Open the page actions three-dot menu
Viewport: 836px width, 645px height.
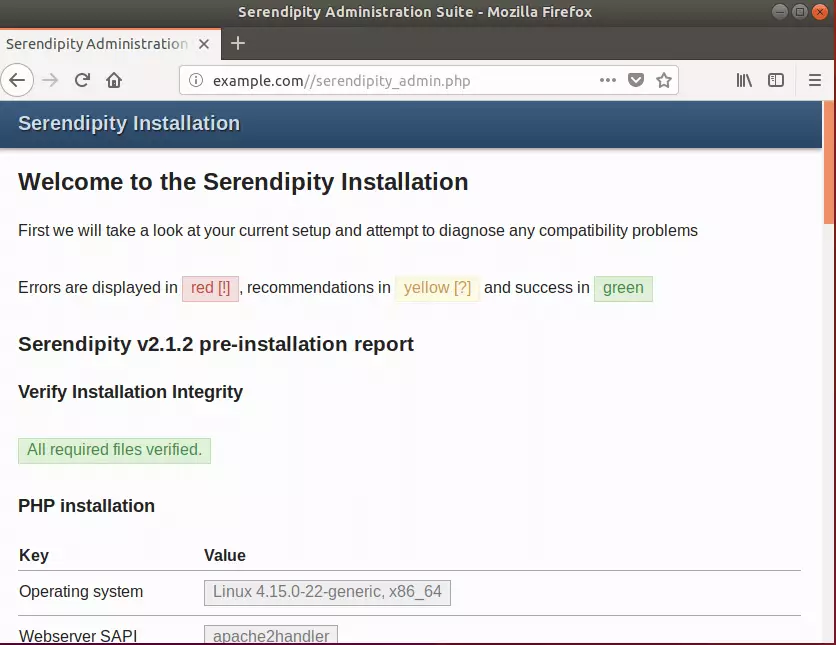point(608,80)
